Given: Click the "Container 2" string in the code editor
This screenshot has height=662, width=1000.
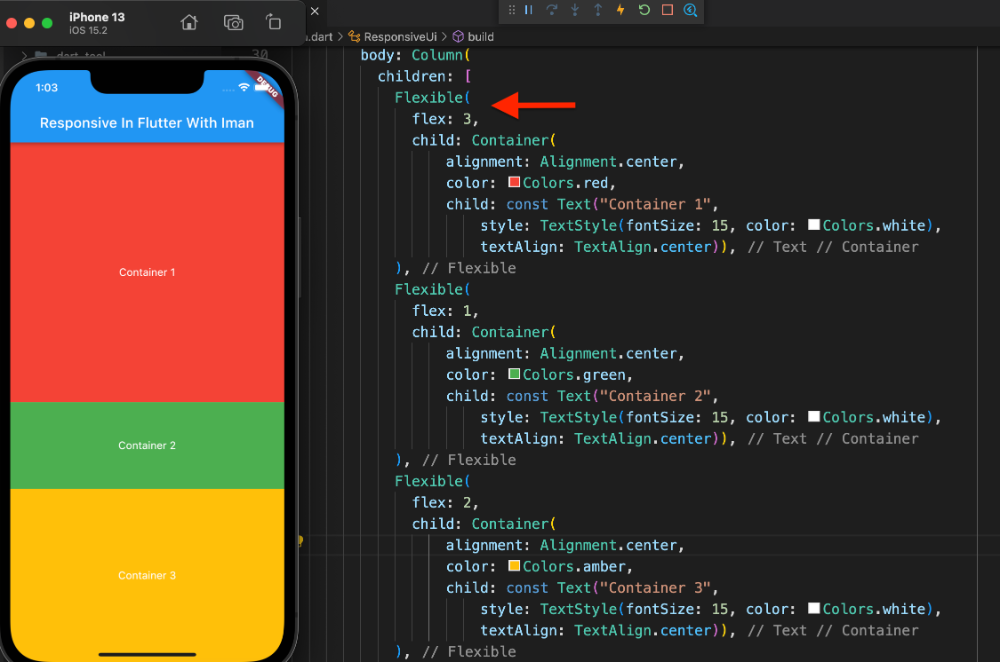Looking at the screenshot, I should (x=655, y=396).
